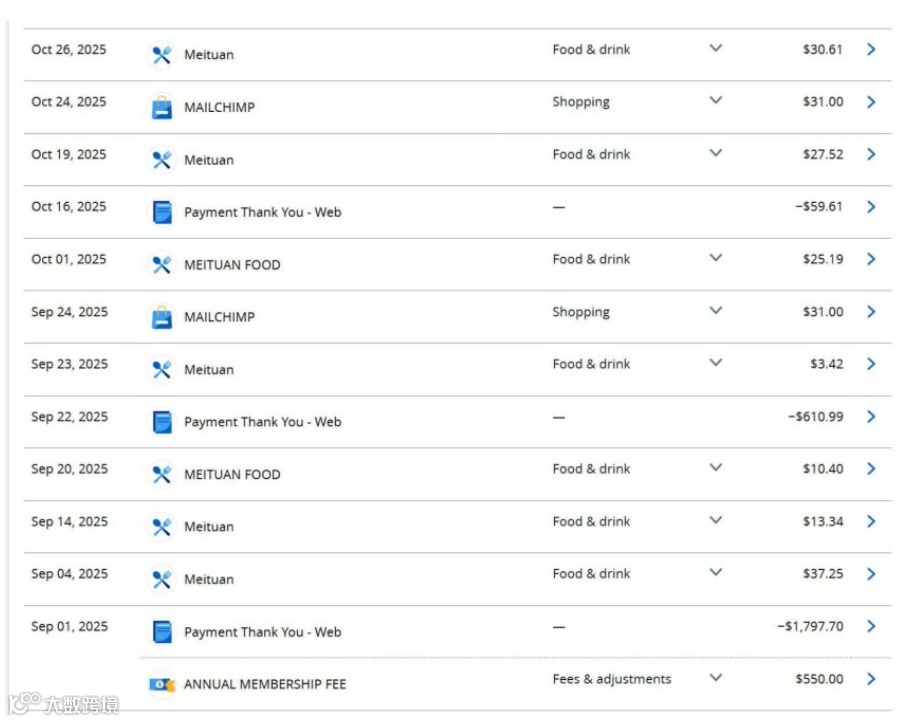
Task: Click the $3.42 amount
Action: tap(827, 364)
